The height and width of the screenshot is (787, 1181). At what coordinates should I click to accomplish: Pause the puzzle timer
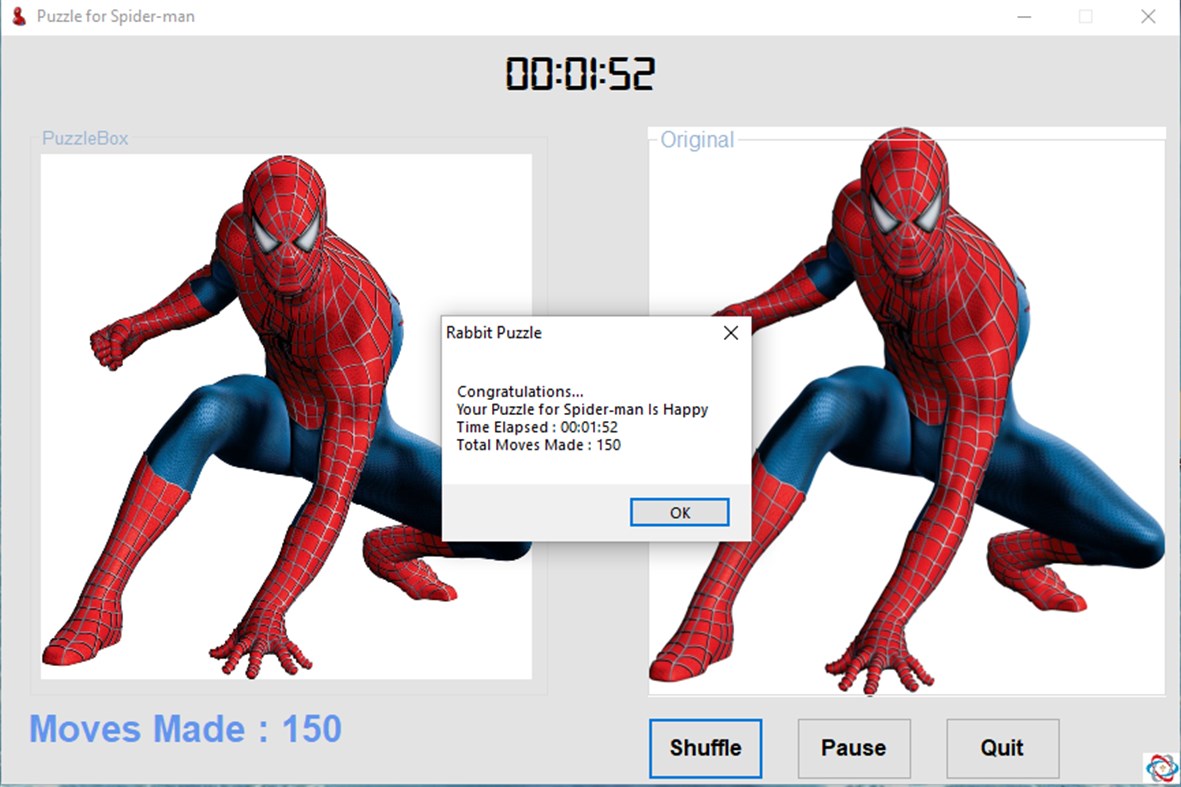tap(853, 748)
